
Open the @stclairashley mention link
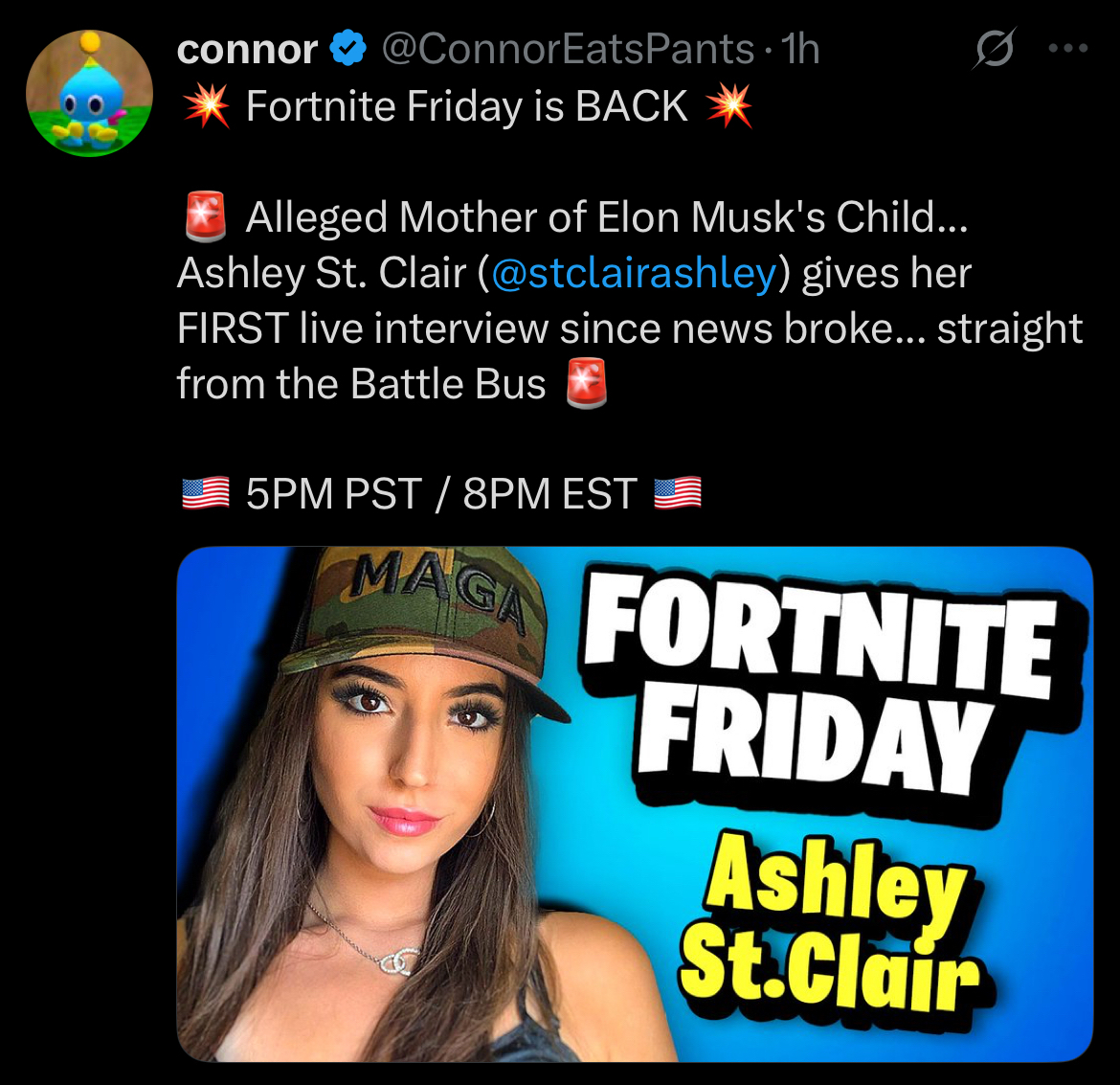[633, 274]
